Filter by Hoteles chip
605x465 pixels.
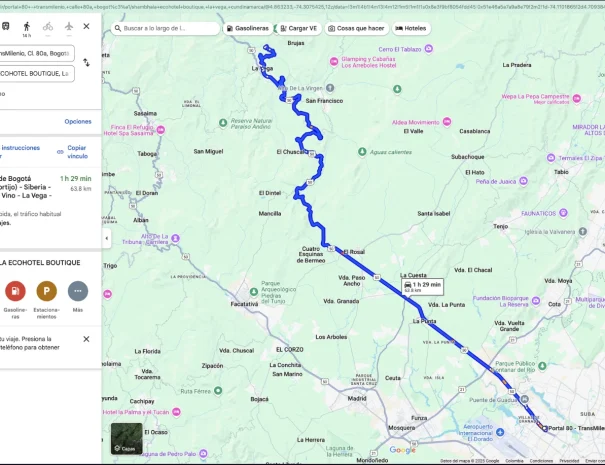411,29
